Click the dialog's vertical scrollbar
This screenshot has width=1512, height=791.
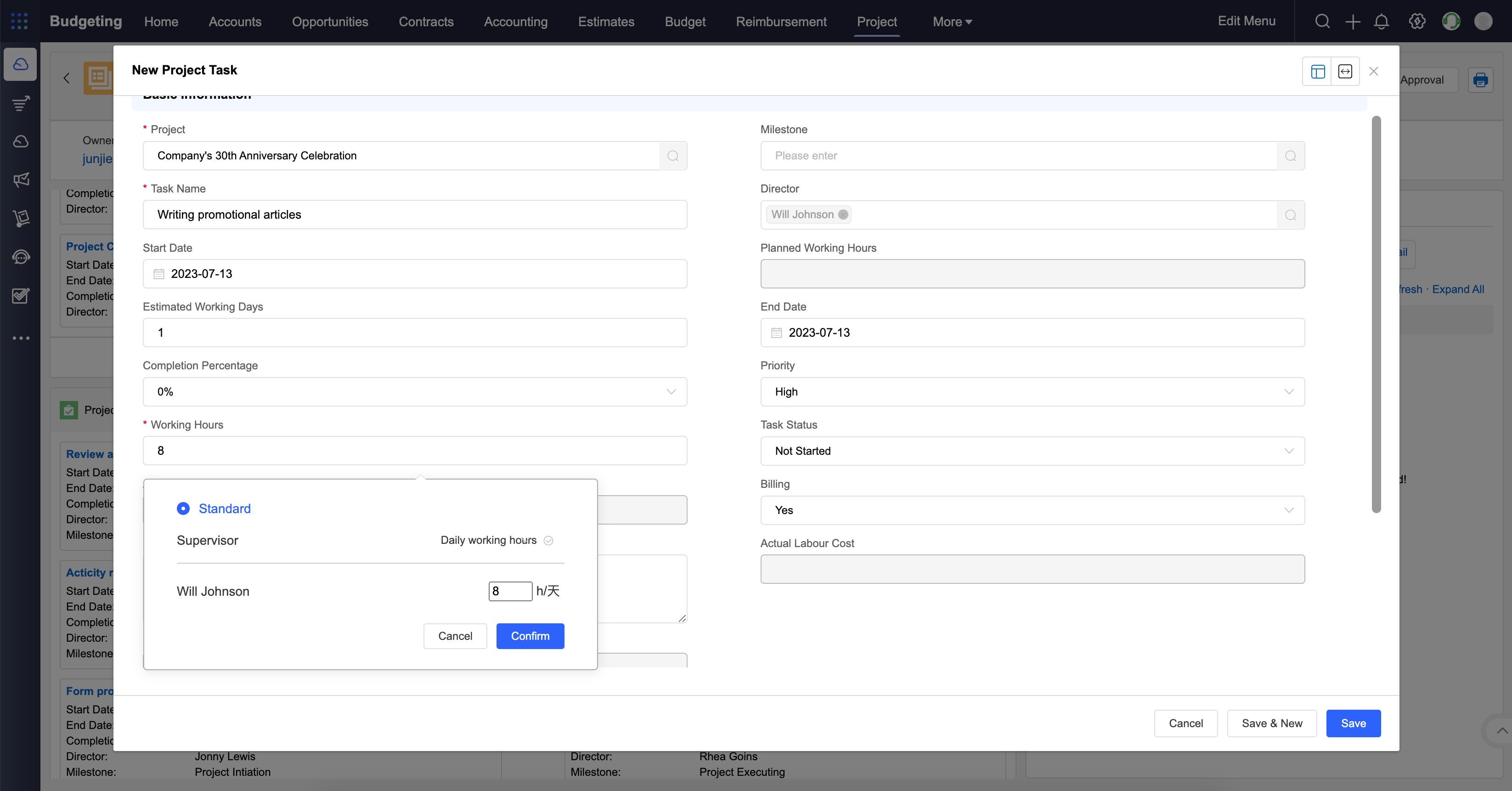pos(1376,314)
